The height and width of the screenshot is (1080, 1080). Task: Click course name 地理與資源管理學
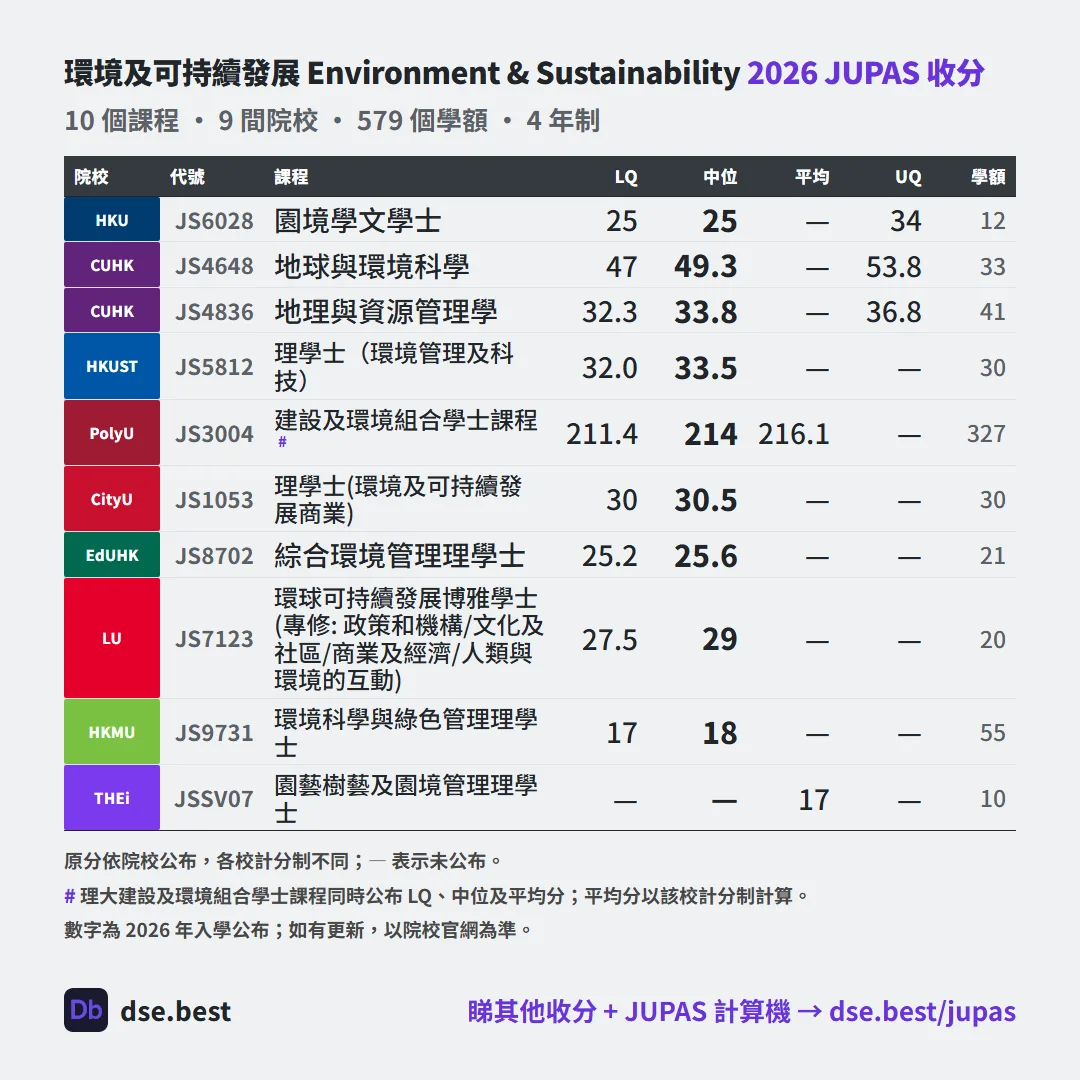point(386,312)
